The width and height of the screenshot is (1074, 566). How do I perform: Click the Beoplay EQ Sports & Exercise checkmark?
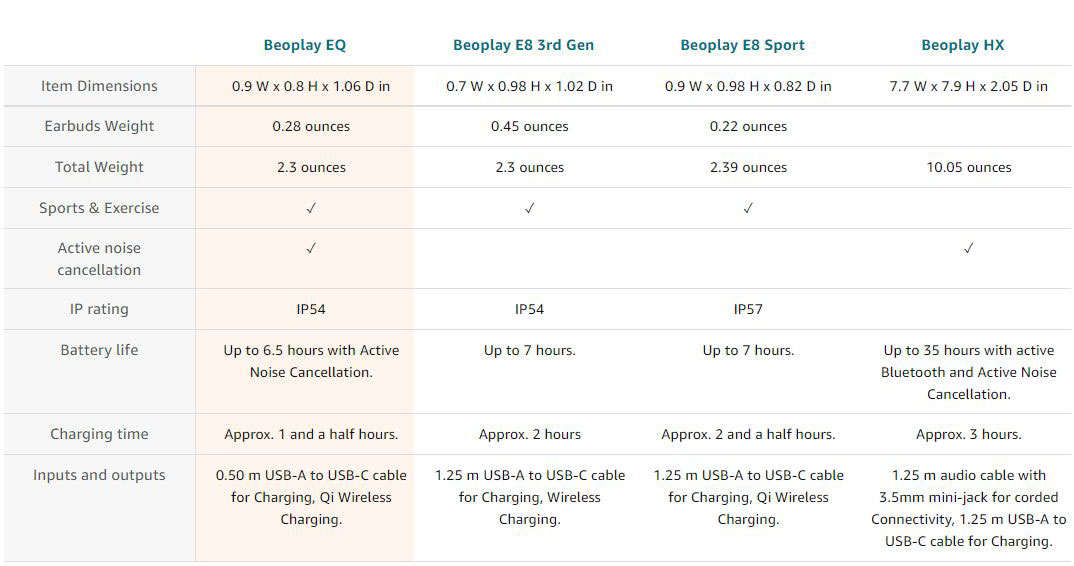(311, 208)
